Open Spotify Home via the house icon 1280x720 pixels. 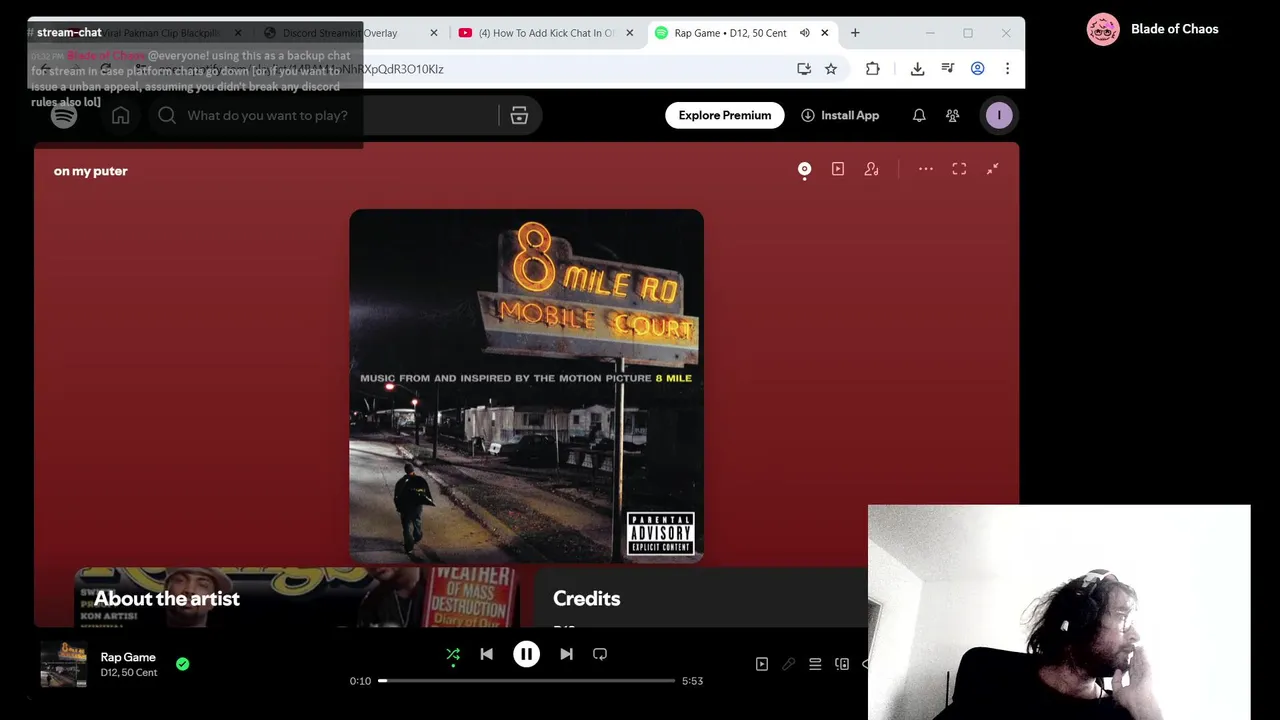(x=120, y=115)
